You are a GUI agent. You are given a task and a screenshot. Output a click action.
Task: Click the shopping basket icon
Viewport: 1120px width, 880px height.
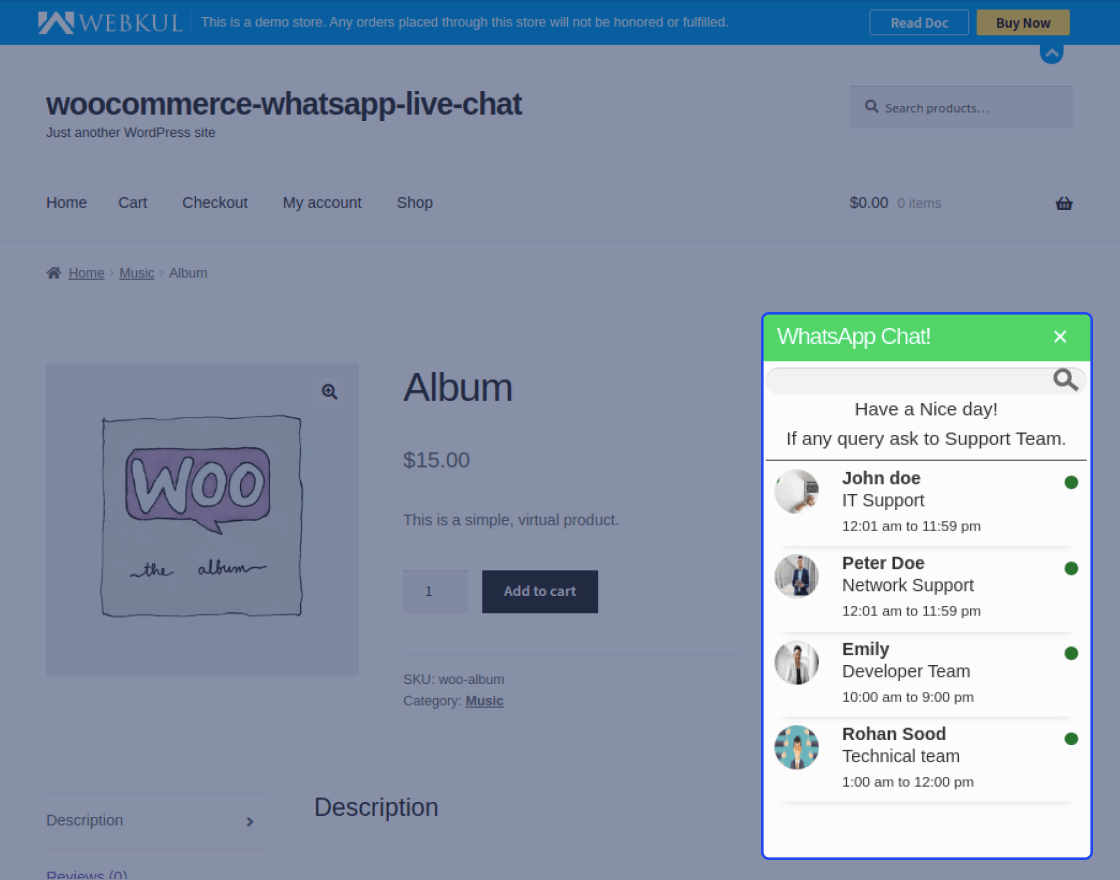(1064, 204)
